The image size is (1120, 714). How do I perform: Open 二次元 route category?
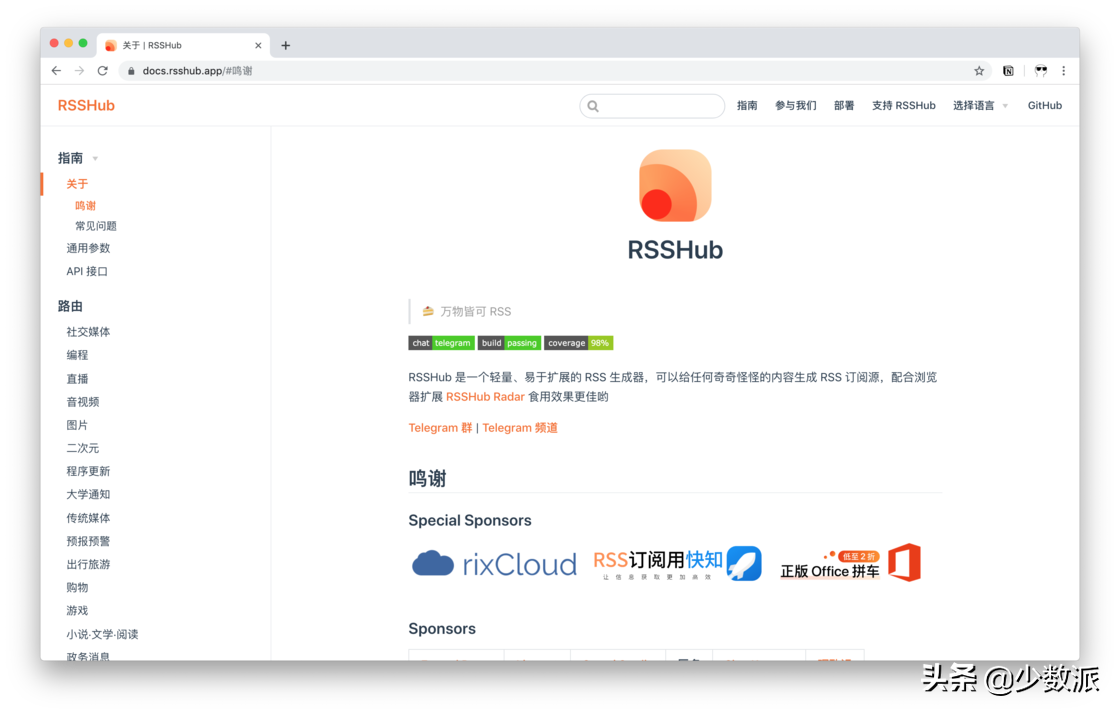pyautogui.click(x=83, y=448)
